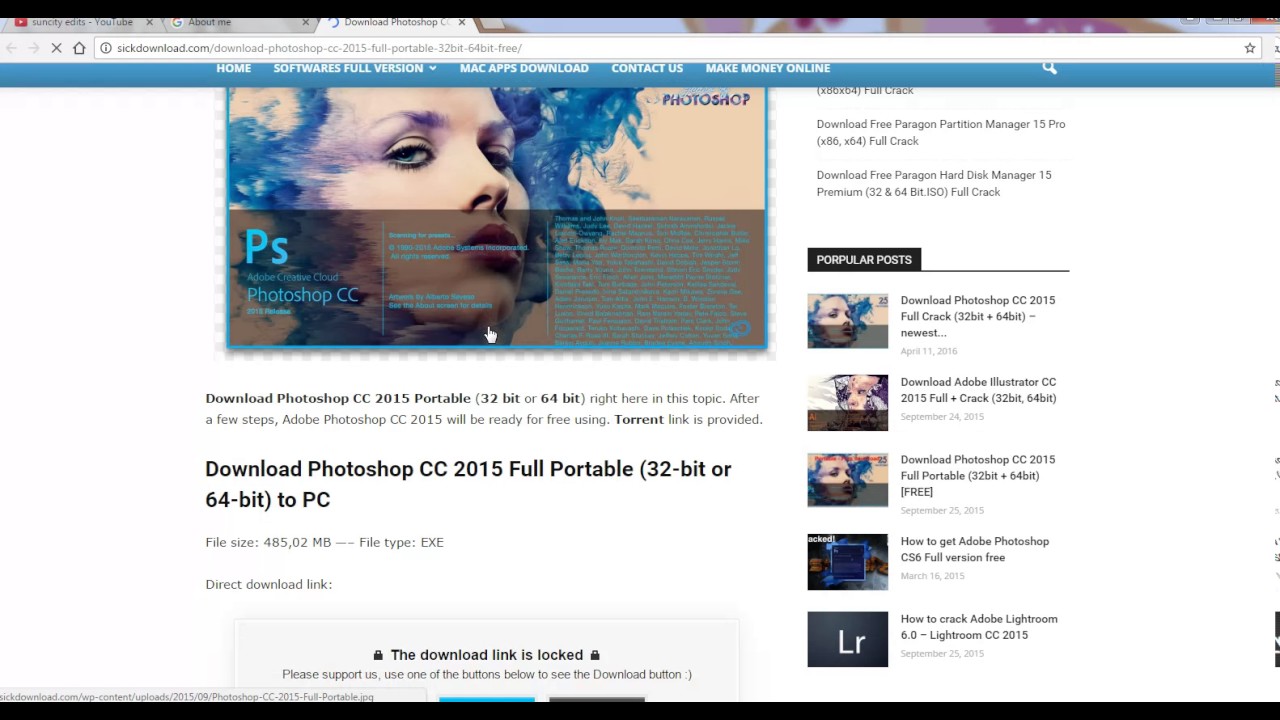Open the large Photoshop CC splash image
This screenshot has height=720, width=1280.
pos(496,218)
